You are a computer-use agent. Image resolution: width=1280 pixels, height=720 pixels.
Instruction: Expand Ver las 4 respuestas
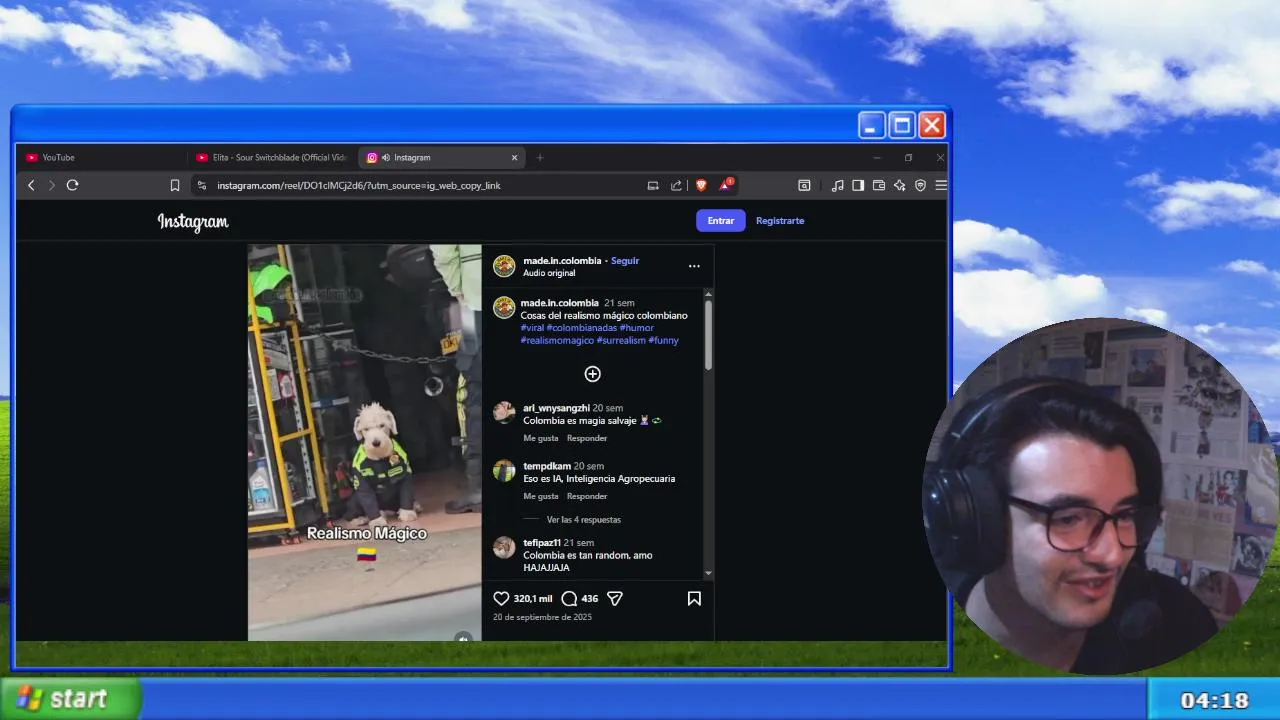coord(584,520)
